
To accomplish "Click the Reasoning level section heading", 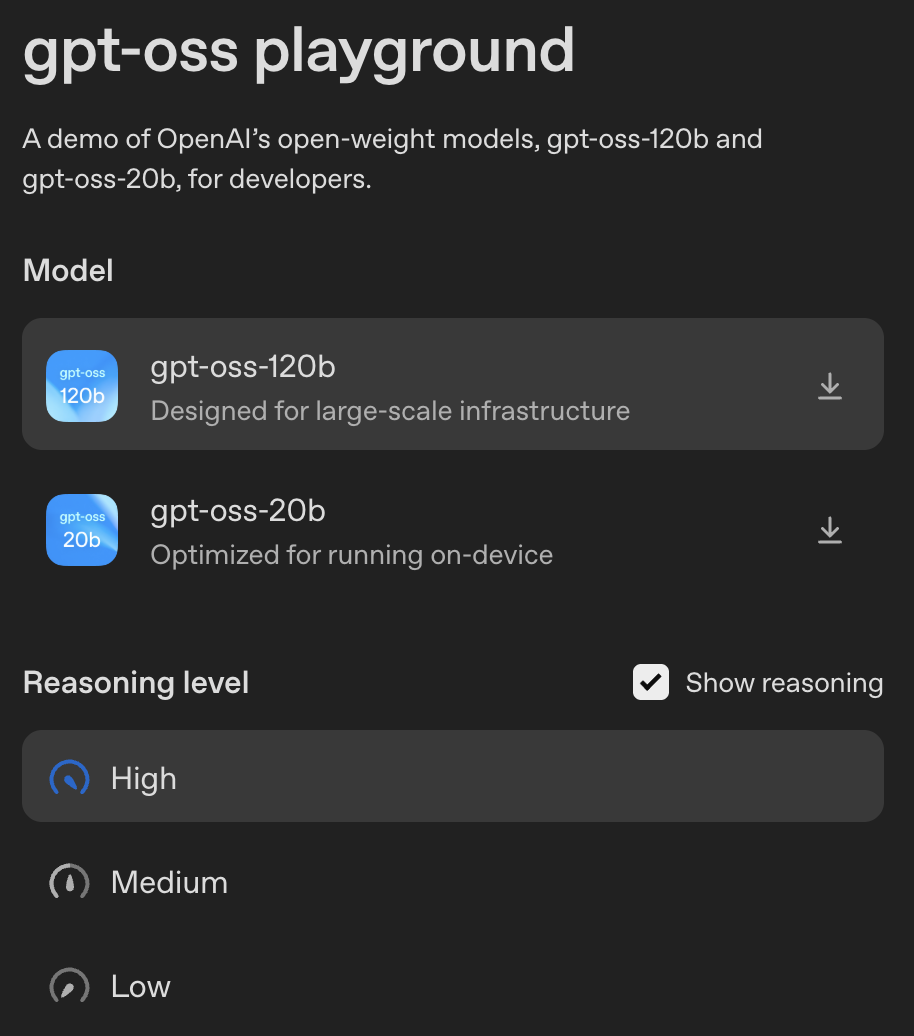I will coord(135,683).
